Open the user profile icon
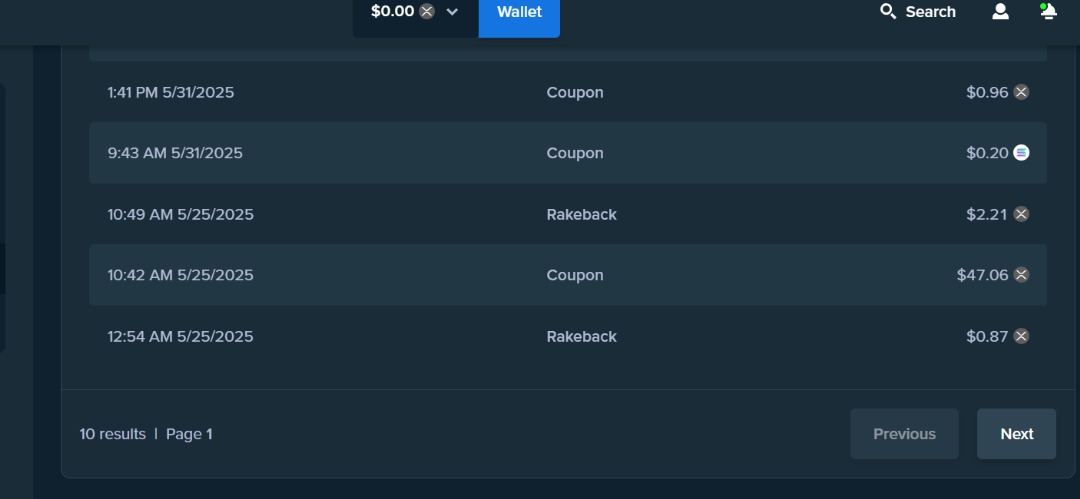The width and height of the screenshot is (1080, 499). tap(1000, 12)
